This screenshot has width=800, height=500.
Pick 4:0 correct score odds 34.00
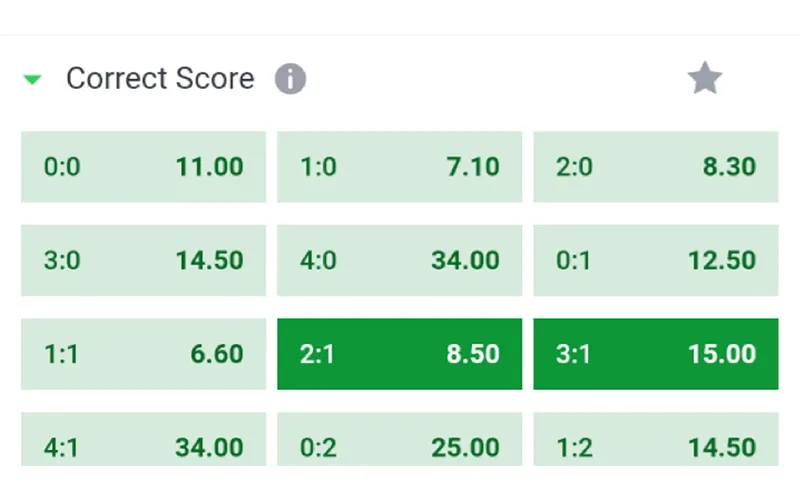(399, 260)
